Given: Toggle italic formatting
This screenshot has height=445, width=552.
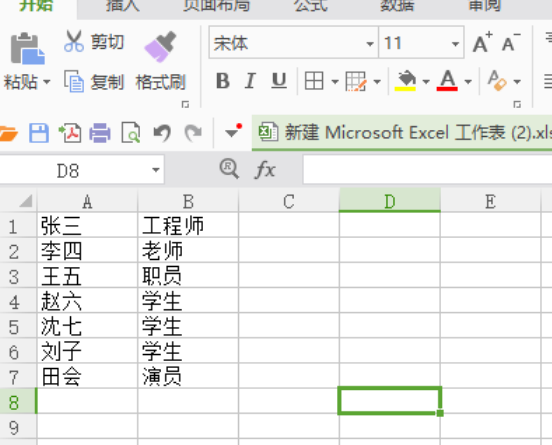Looking at the screenshot, I should coord(250,81).
